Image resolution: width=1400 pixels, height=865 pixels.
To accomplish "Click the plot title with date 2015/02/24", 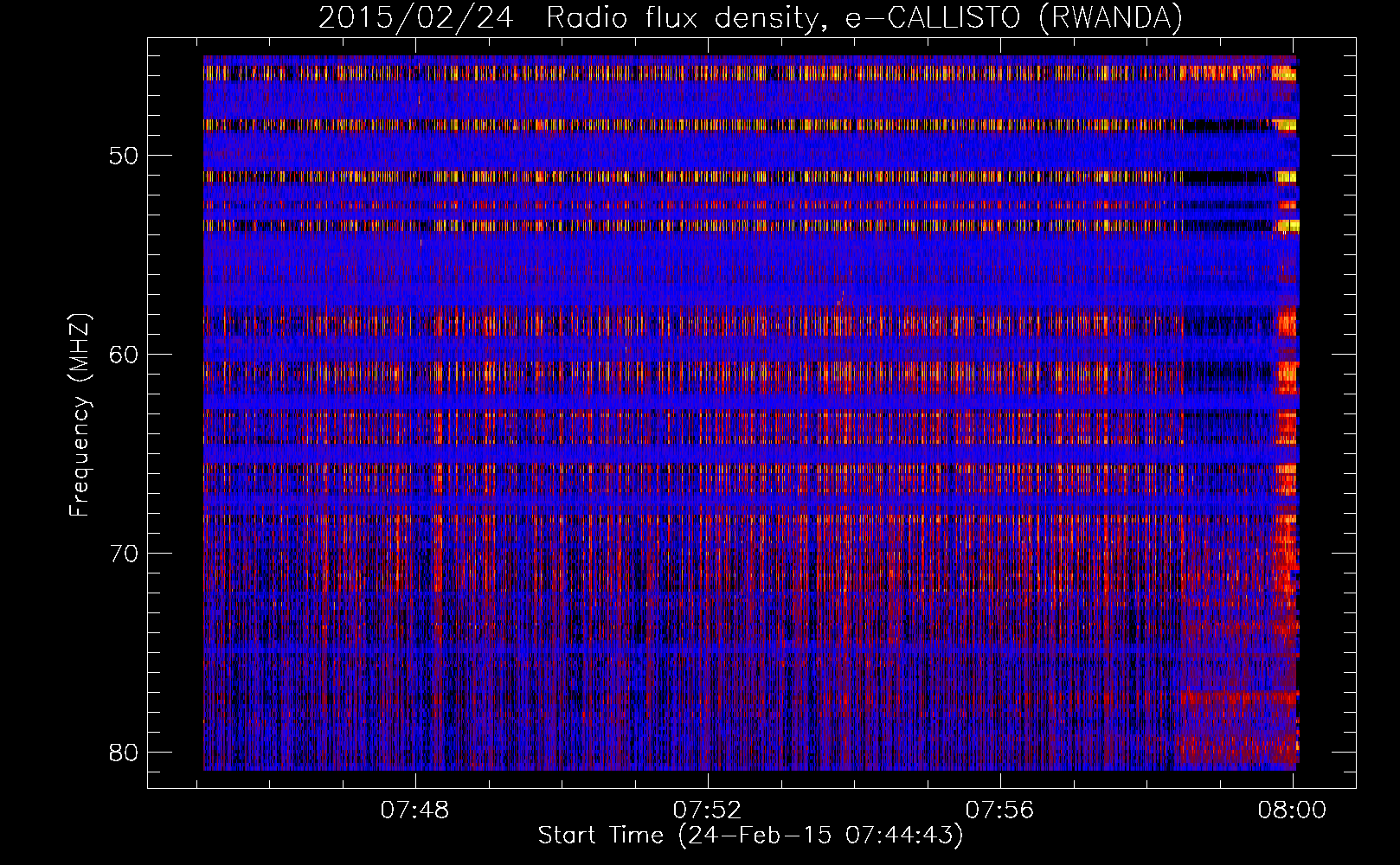I will [x=750, y=17].
